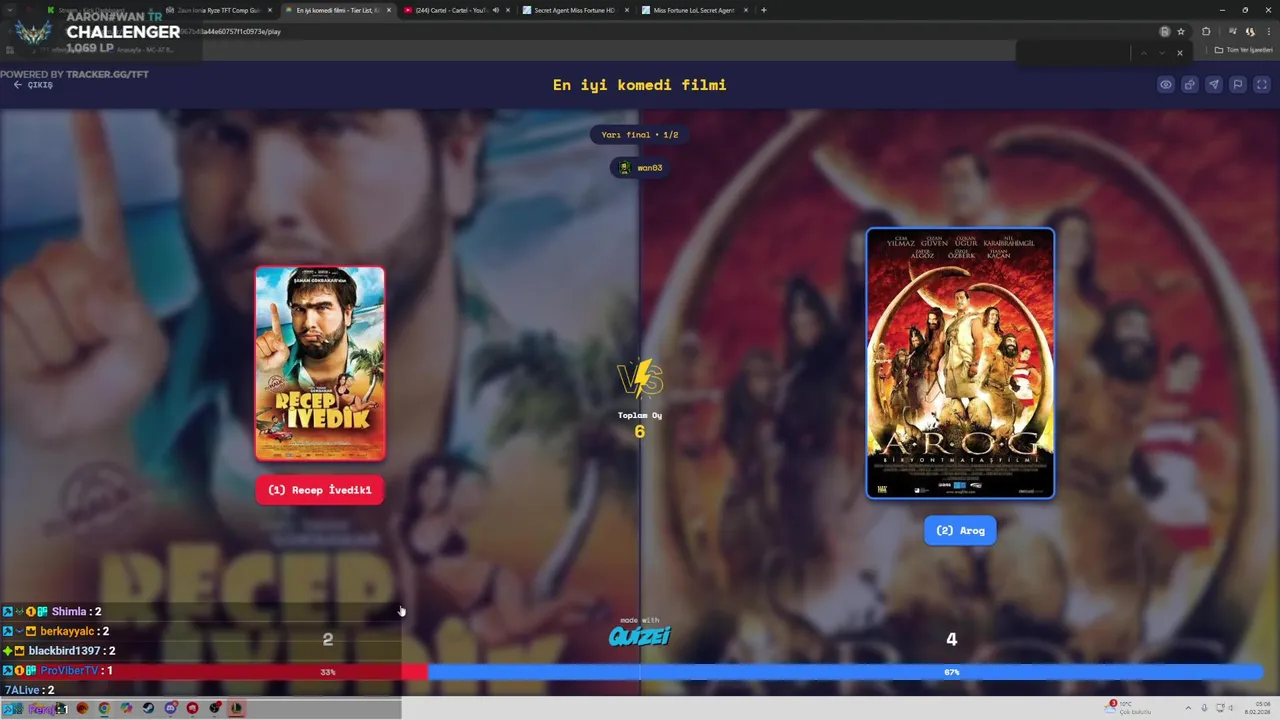This screenshot has height=720, width=1280.
Task: Click the ÇIKIŞ back arrow link
Action: click(33, 85)
